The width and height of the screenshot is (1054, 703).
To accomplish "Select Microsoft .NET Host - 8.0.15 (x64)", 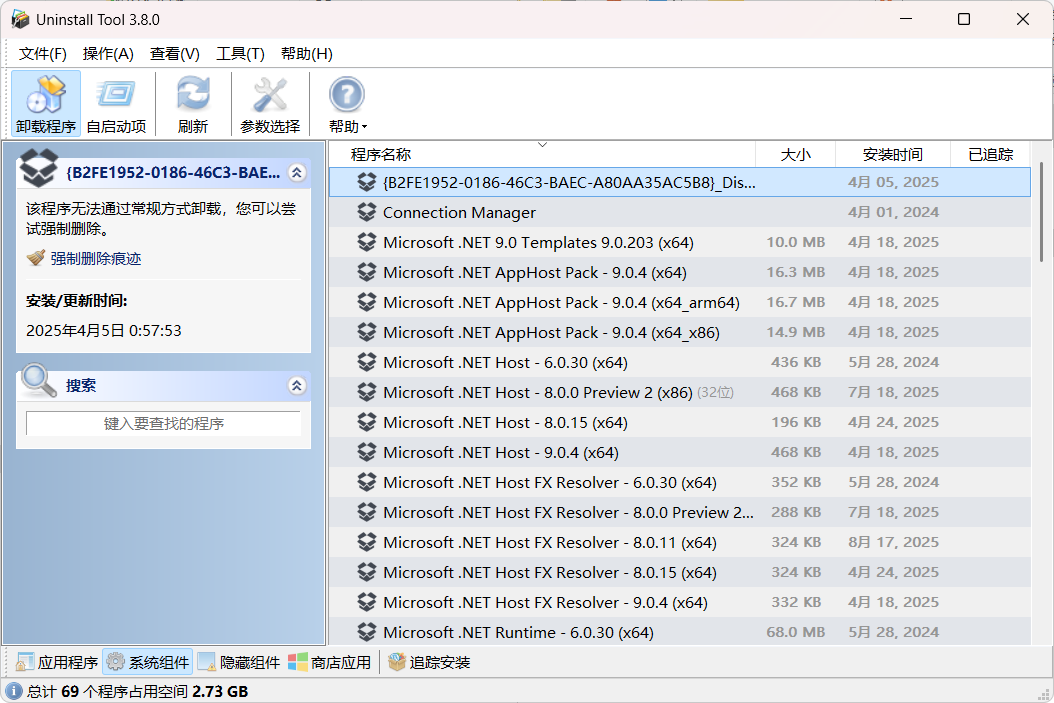I will tap(680, 422).
